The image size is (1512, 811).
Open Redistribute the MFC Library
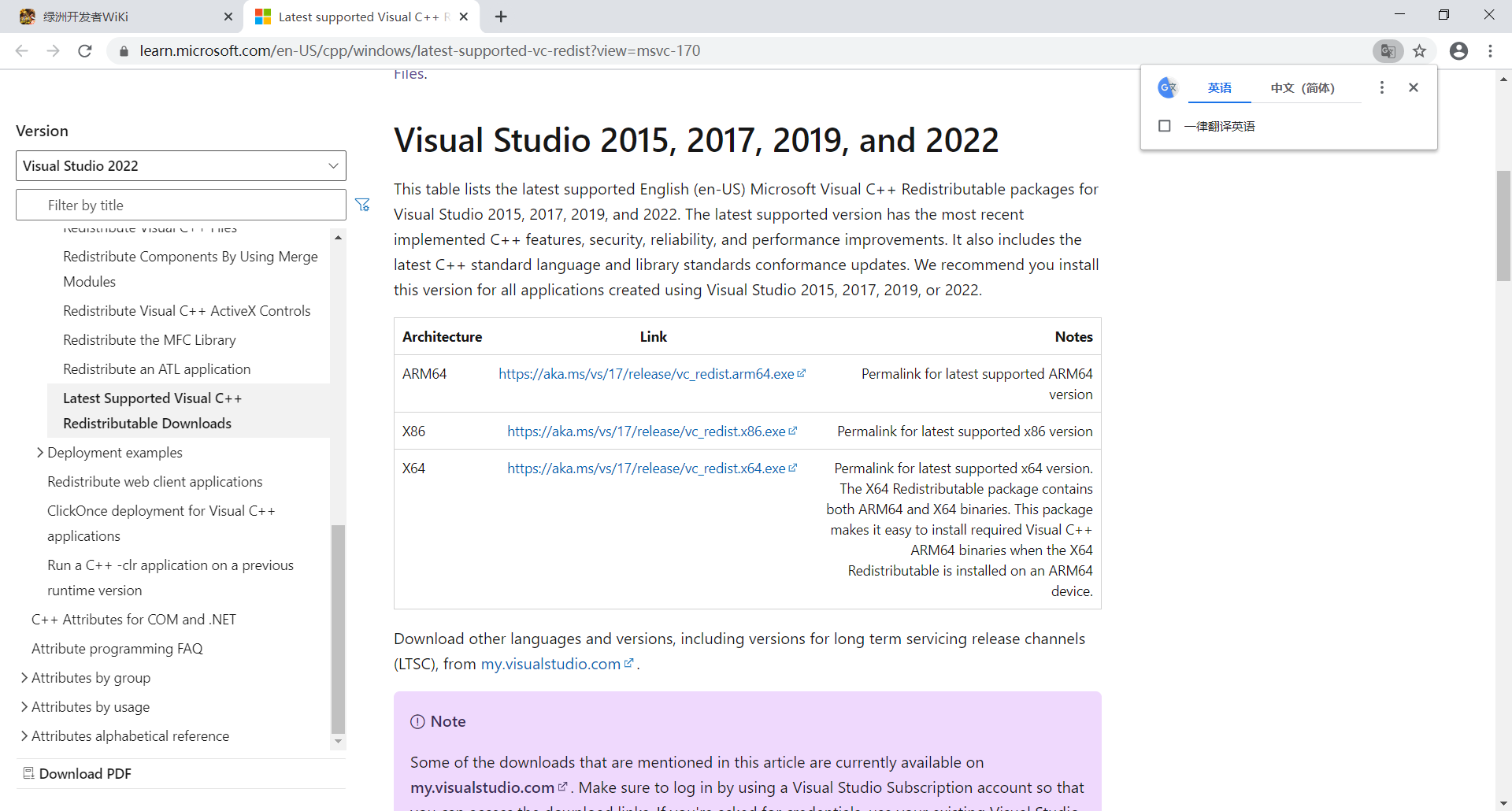[150, 340]
